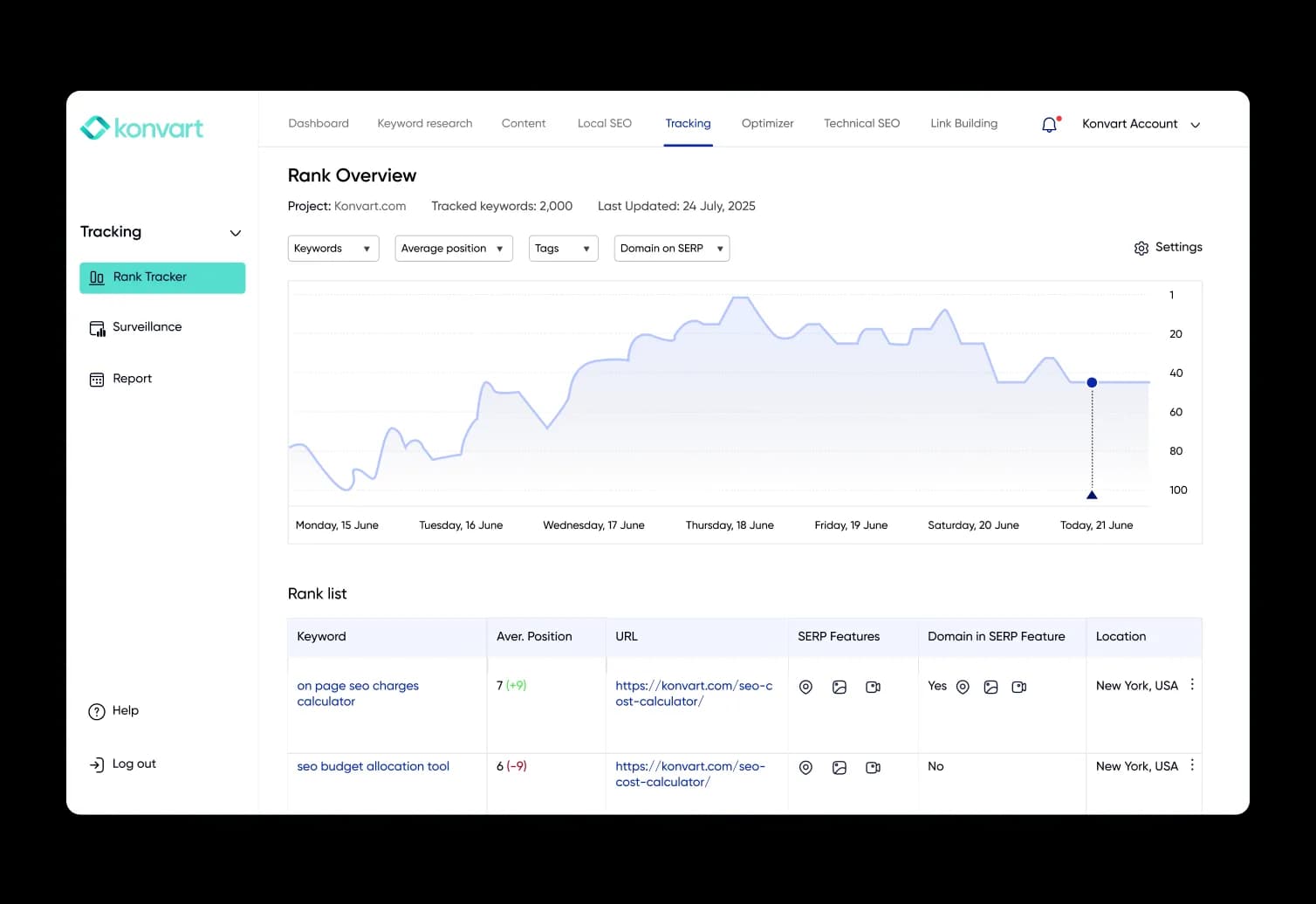Open the notifications bell

tap(1050, 124)
